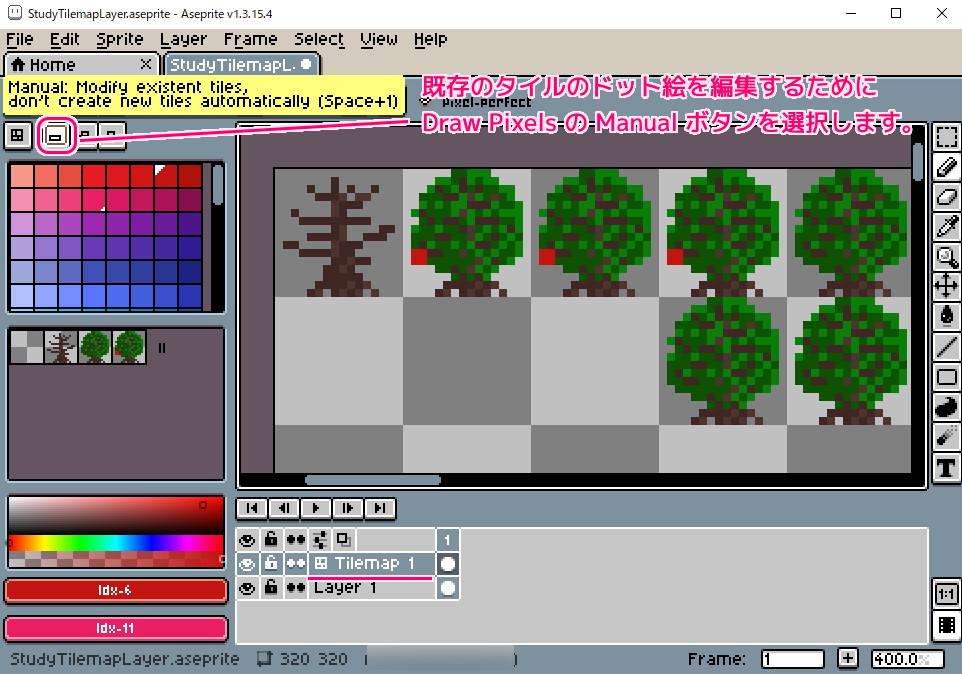Viewport: 962px width, 674px height.
Task: Open the Sprite menu
Action: coord(120,39)
